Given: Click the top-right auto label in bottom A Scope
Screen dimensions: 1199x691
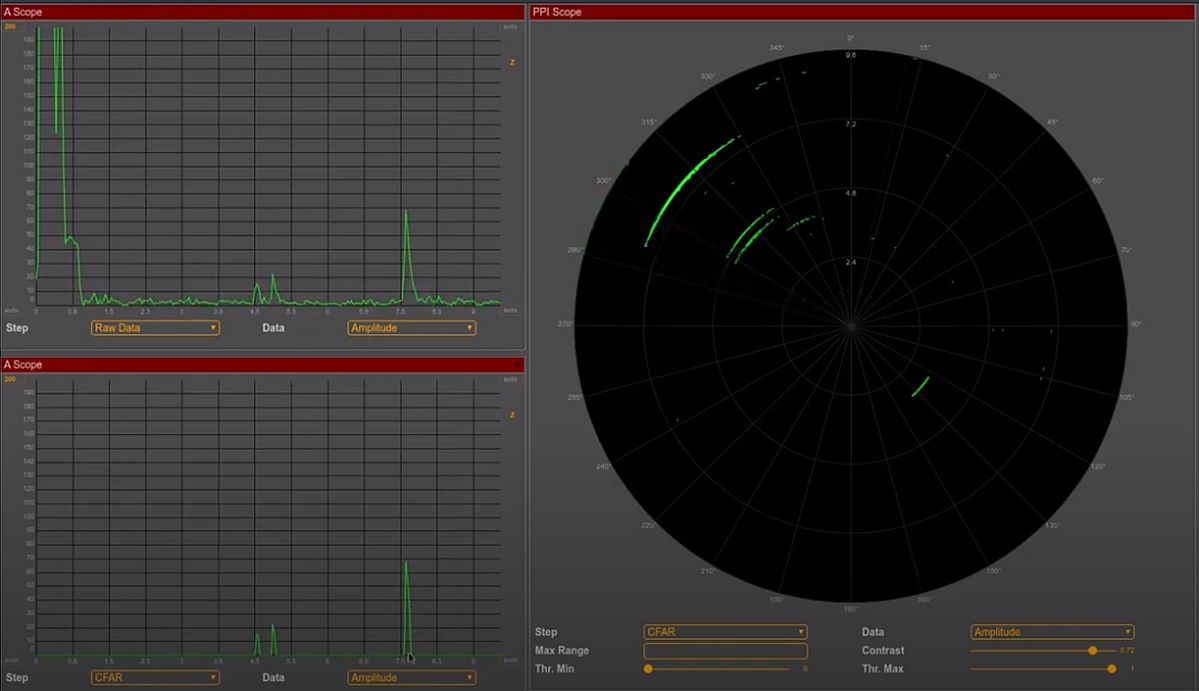Looking at the screenshot, I should click(510, 379).
